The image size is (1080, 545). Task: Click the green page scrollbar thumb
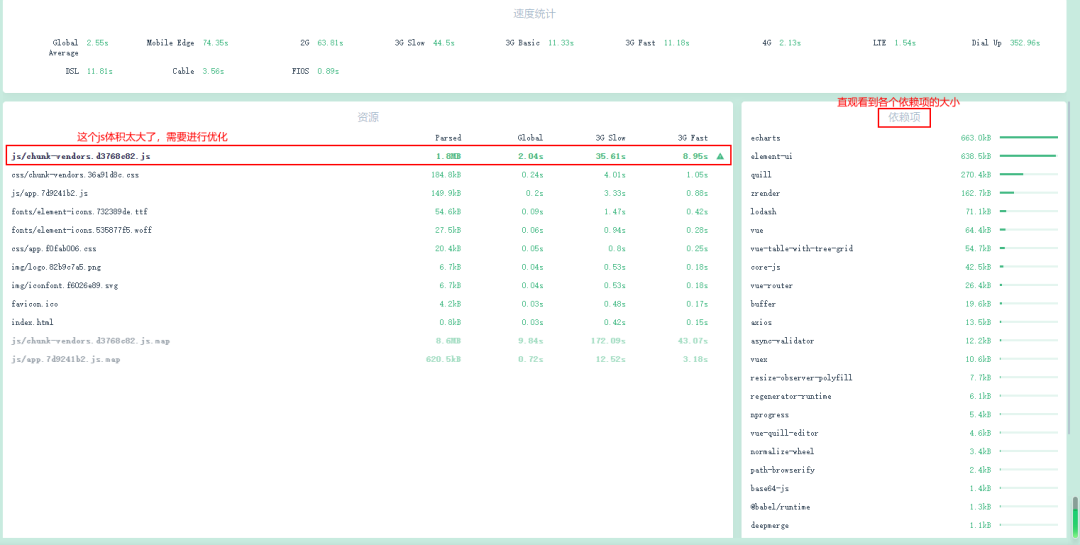coord(1075,515)
